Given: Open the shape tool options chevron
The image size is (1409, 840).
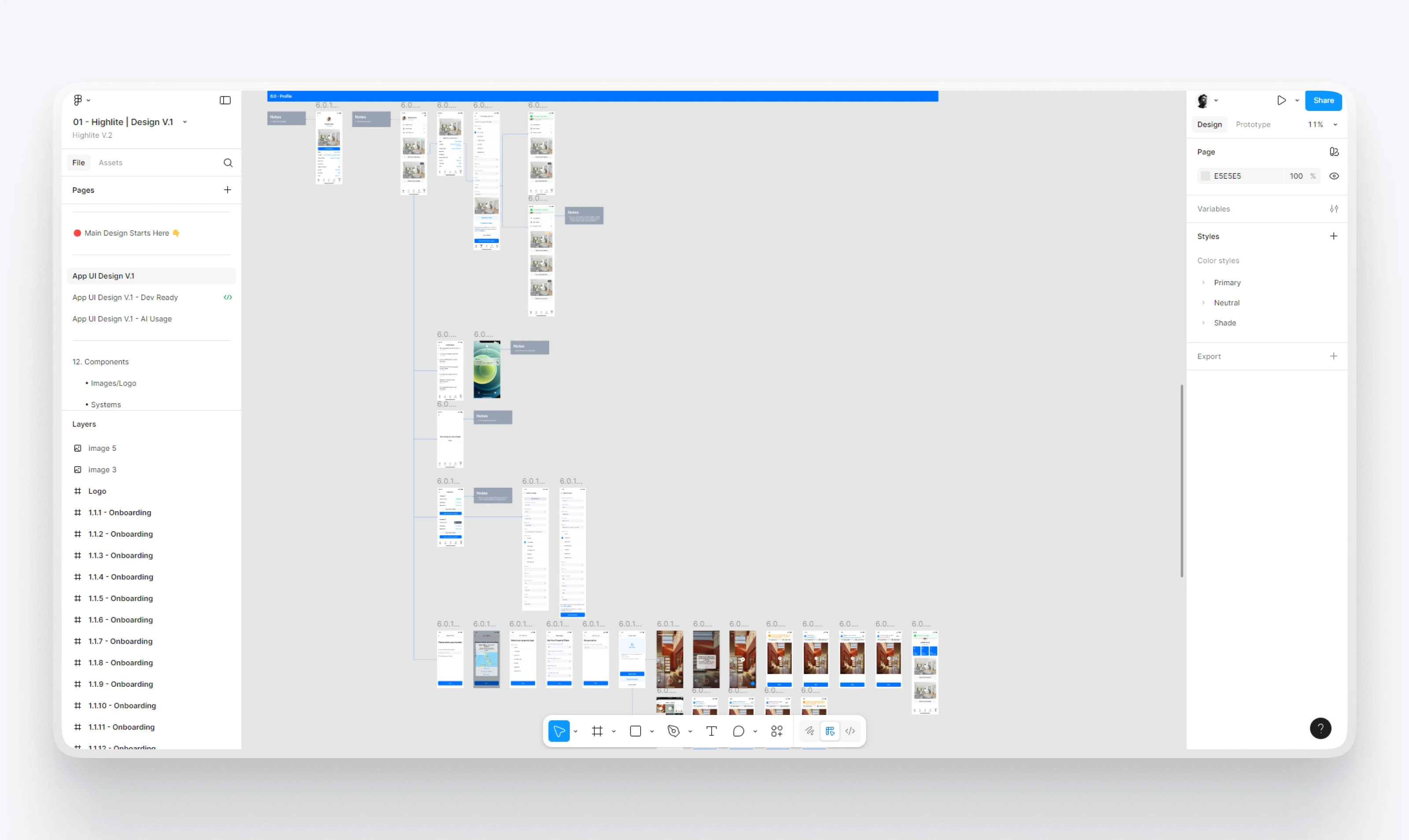Looking at the screenshot, I should point(652,731).
